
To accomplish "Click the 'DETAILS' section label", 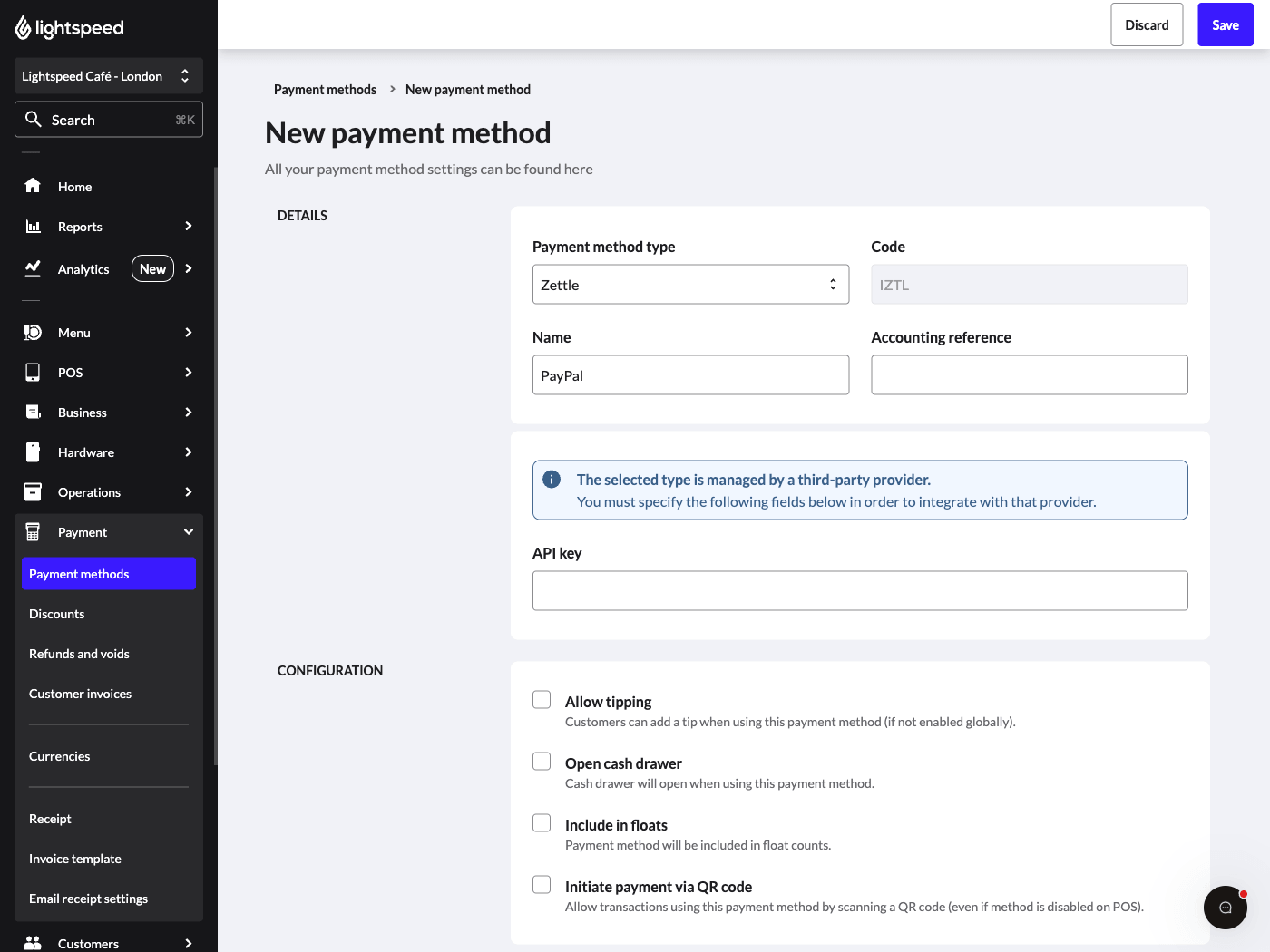I will [302, 216].
